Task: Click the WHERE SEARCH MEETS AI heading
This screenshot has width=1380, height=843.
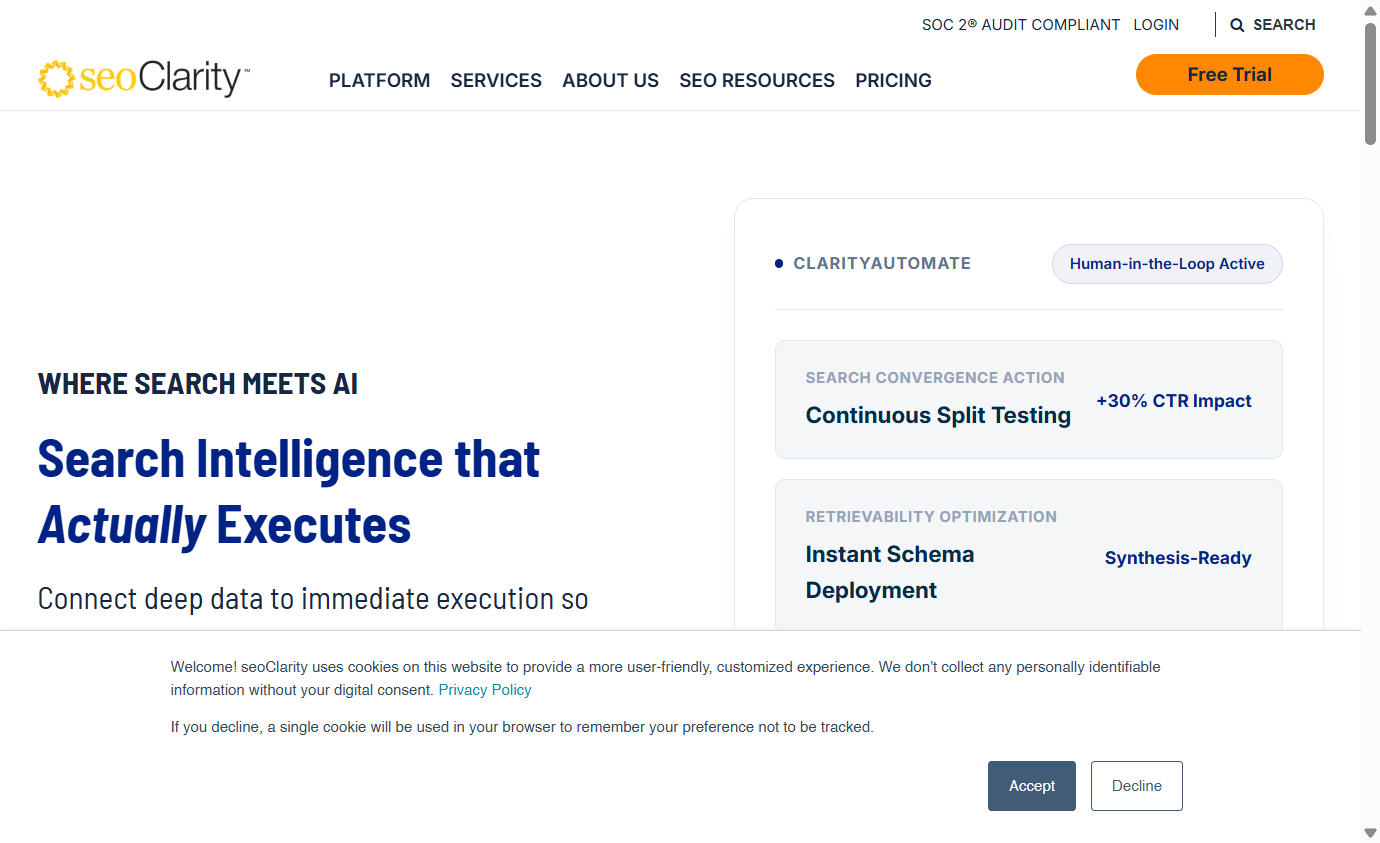Action: 198,384
